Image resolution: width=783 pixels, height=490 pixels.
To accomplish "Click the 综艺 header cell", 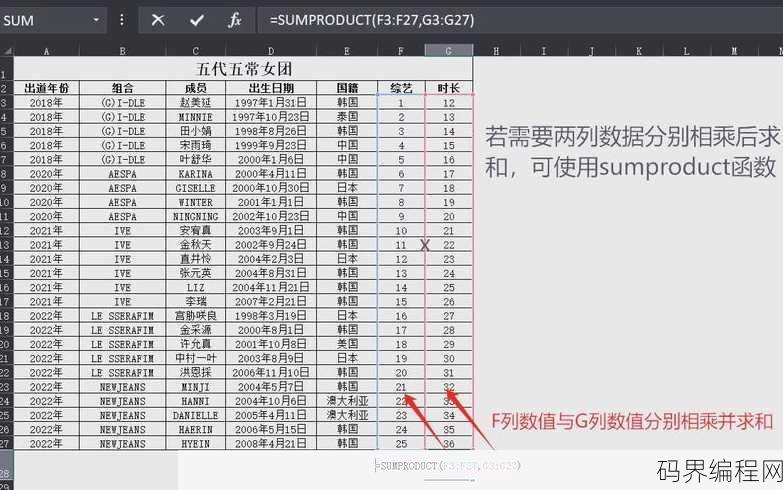I will point(401,88).
